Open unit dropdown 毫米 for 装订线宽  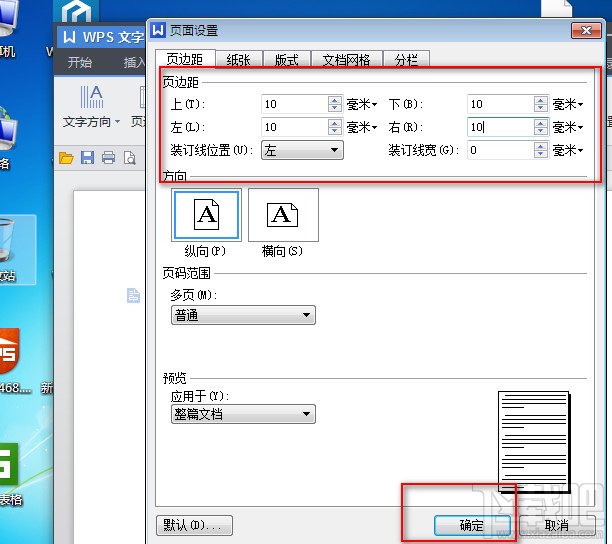(x=568, y=150)
